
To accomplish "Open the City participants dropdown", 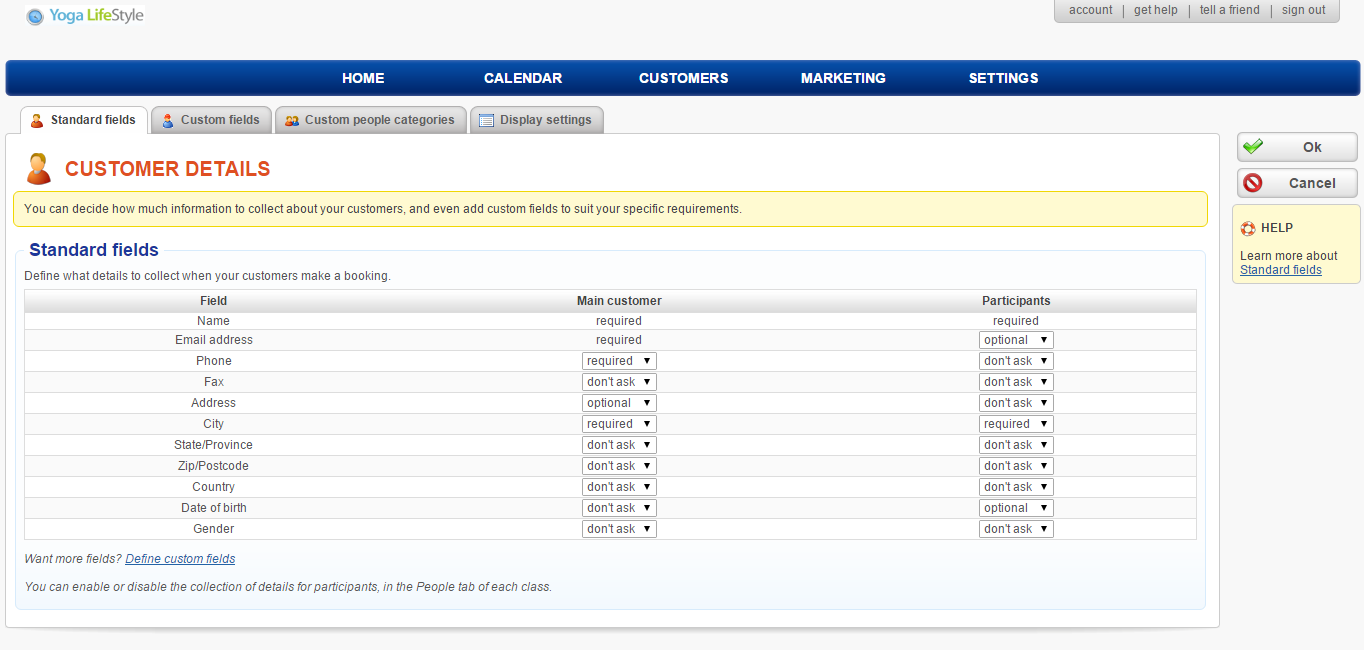I will 1016,424.
